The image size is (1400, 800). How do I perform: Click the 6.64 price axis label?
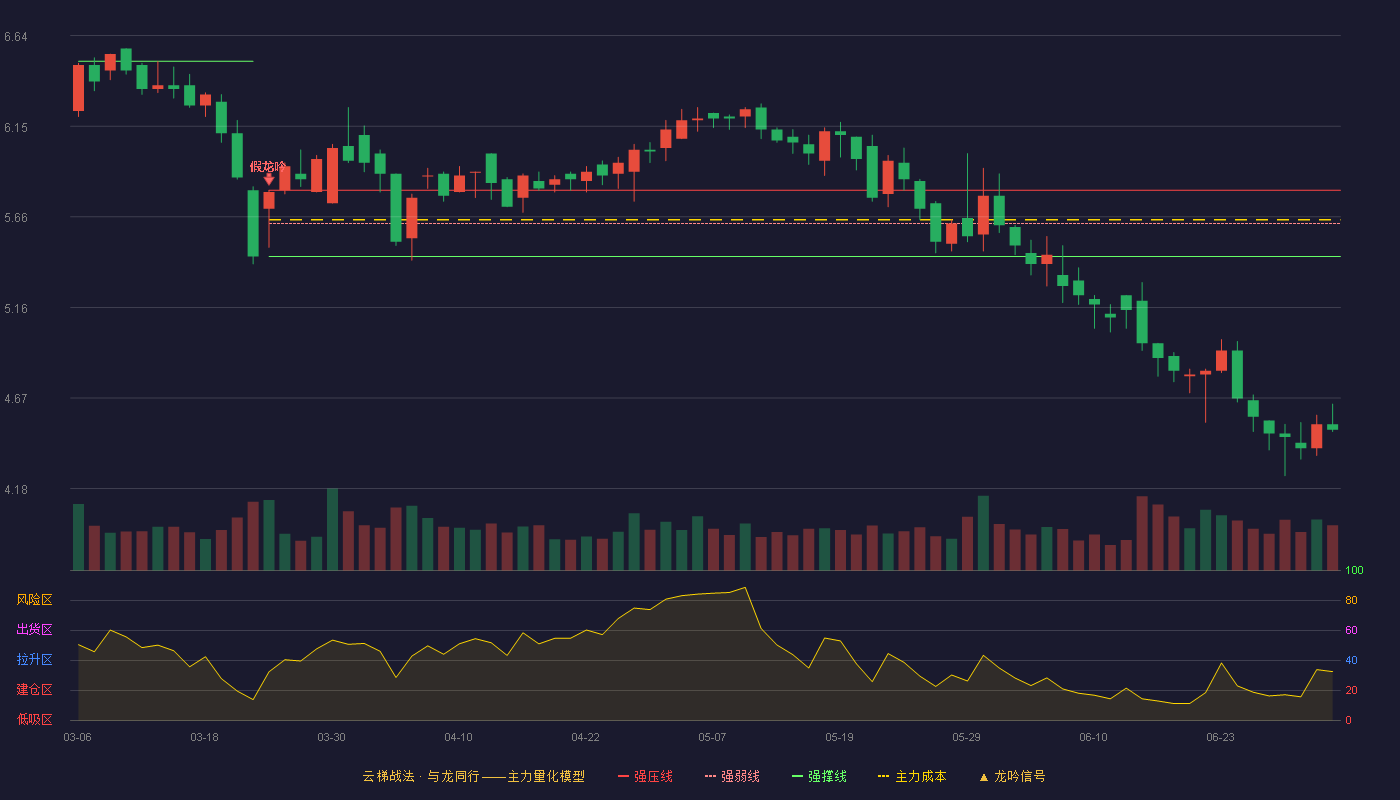[16, 37]
